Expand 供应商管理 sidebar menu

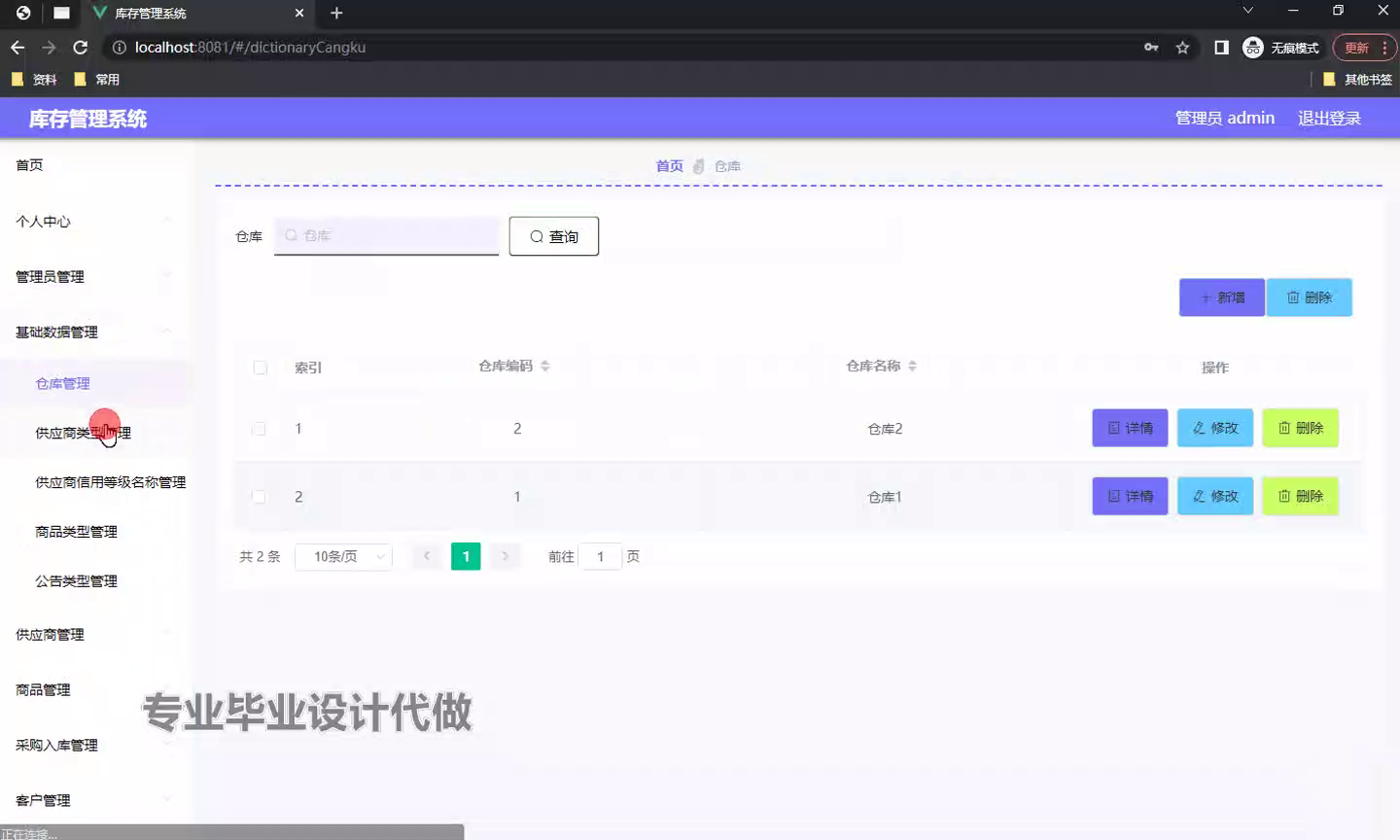point(95,635)
